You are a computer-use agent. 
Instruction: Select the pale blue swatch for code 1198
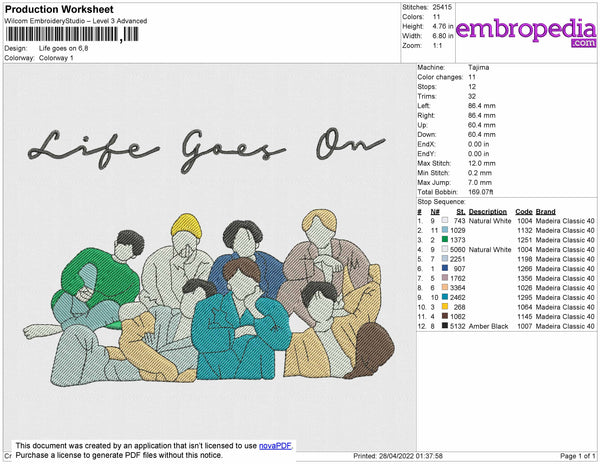445,259
